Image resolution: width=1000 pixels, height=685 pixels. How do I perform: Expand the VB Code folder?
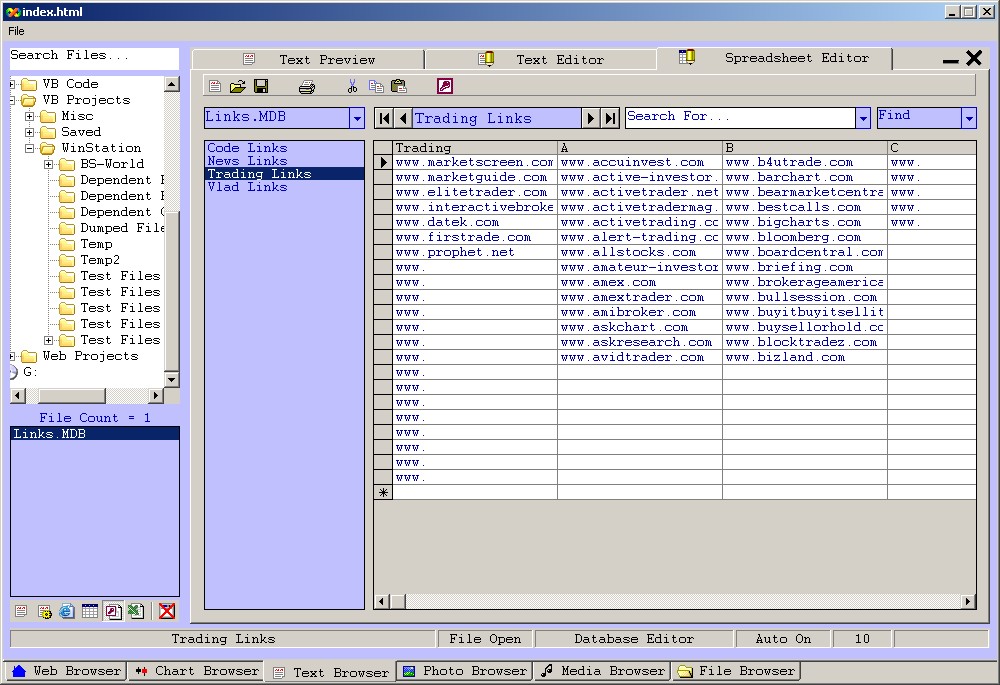[12, 84]
